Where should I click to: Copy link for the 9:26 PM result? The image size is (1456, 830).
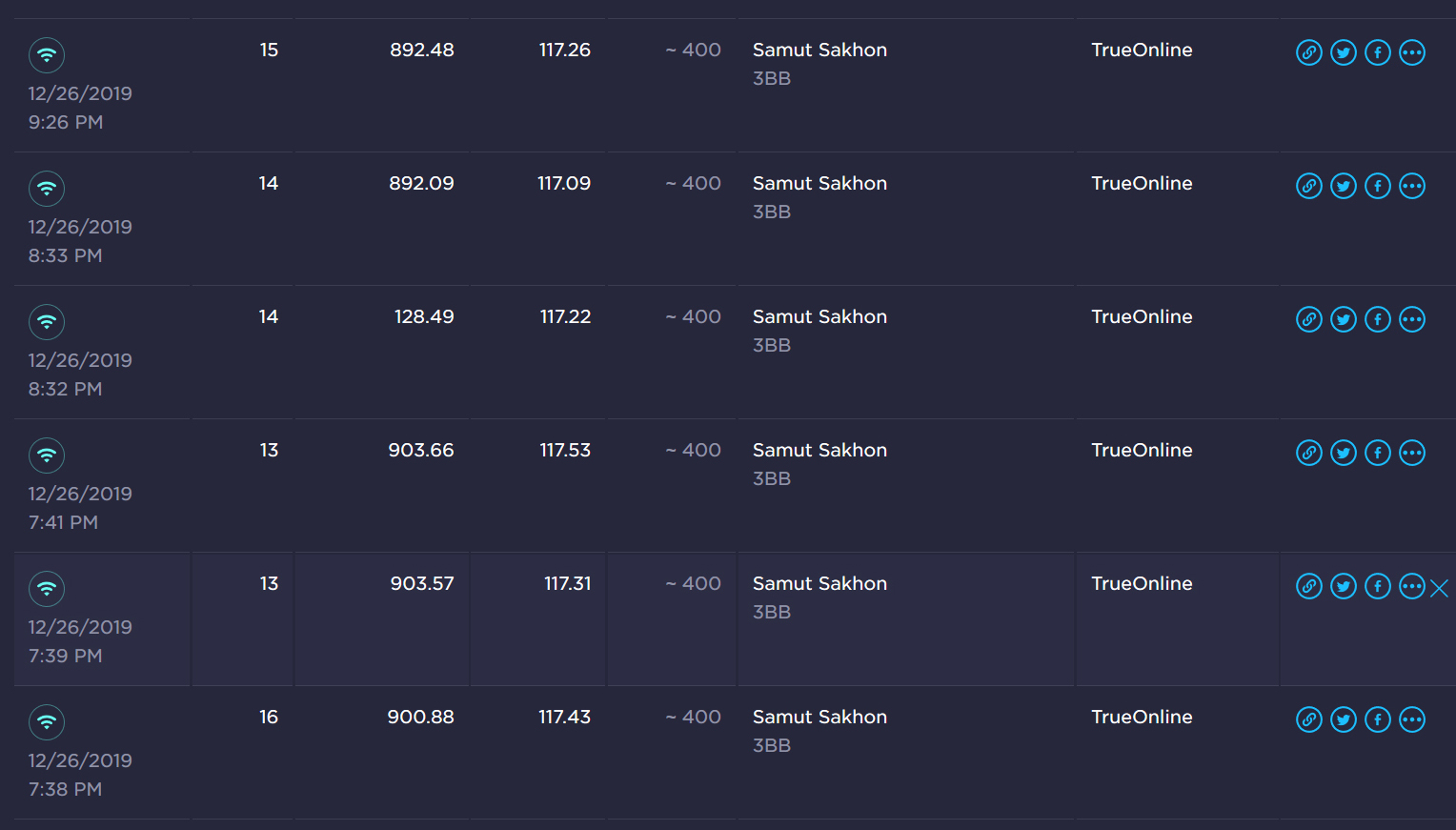(x=1309, y=52)
